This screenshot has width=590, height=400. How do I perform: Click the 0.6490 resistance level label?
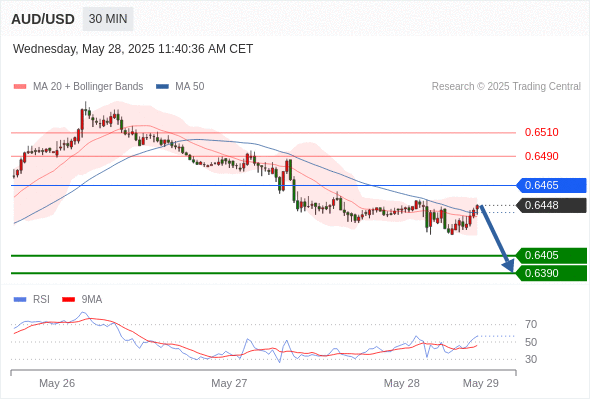(541, 156)
